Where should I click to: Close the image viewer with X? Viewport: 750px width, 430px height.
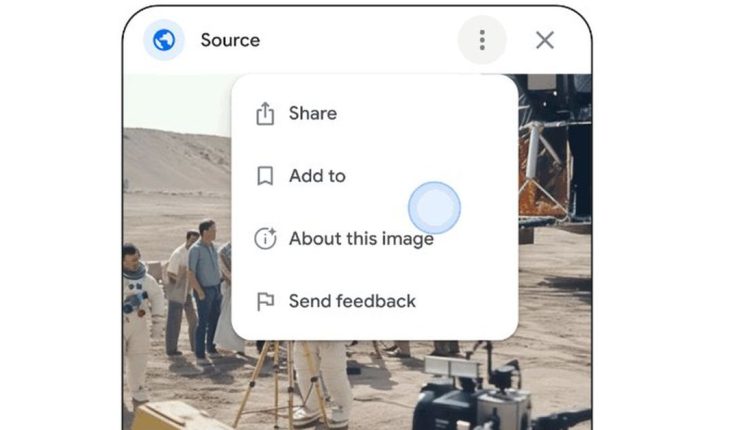click(x=545, y=40)
